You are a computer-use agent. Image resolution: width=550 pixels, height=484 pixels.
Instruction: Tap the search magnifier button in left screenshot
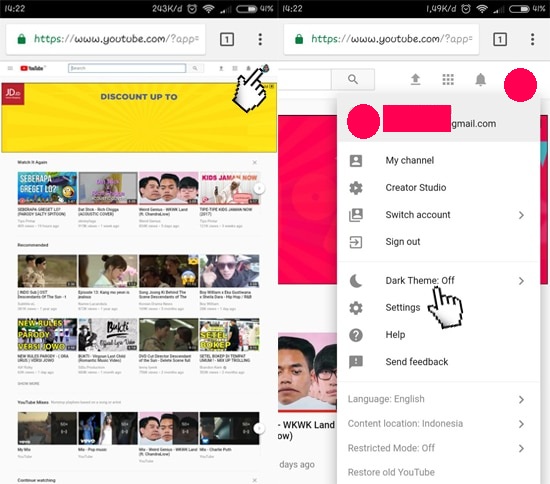pos(195,68)
